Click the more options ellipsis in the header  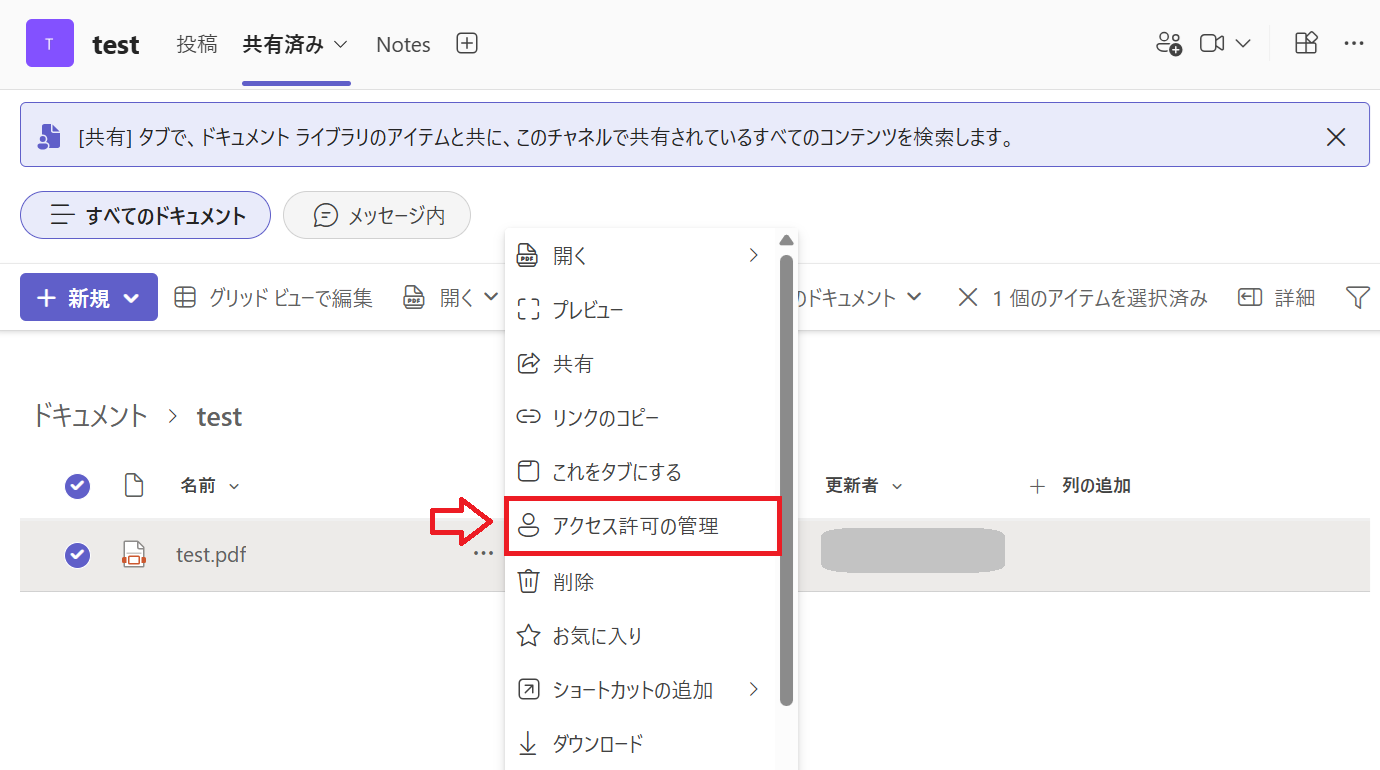click(1355, 43)
